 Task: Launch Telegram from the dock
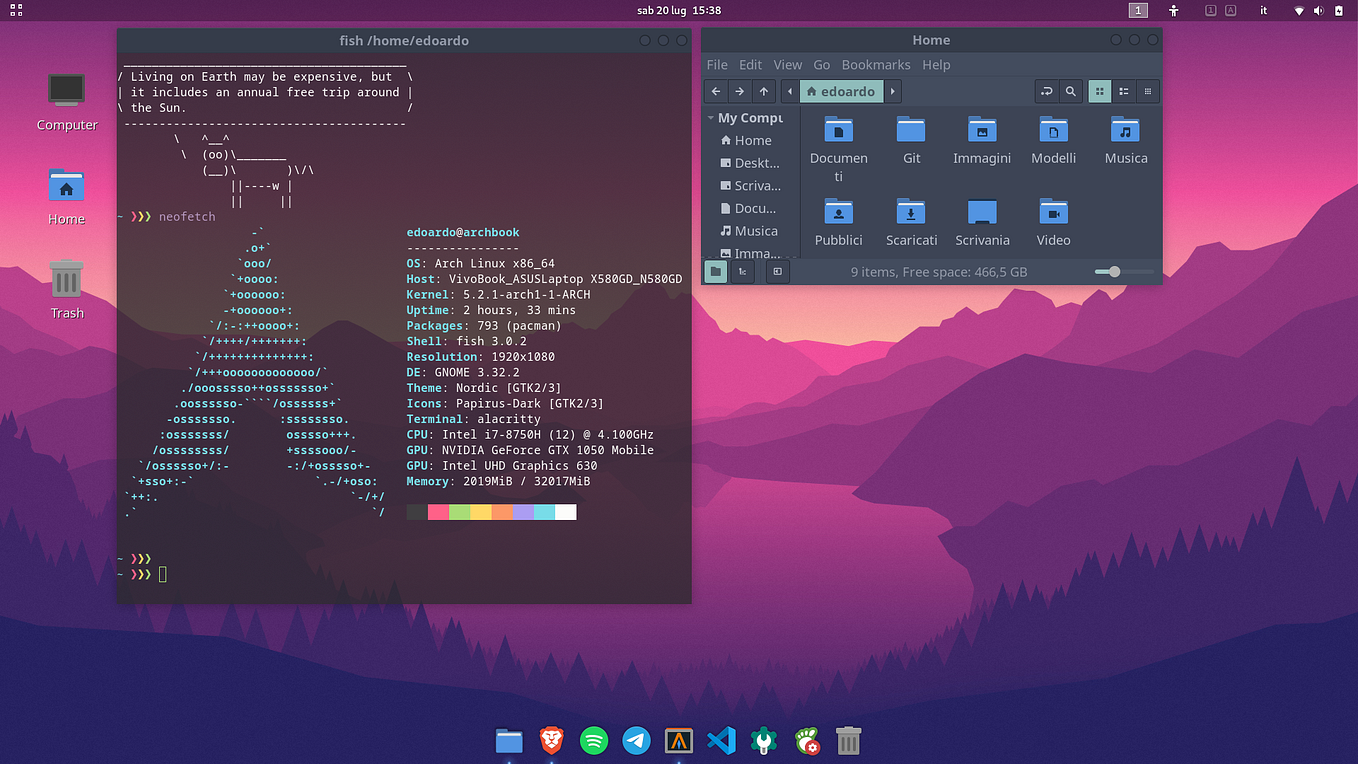click(x=636, y=741)
